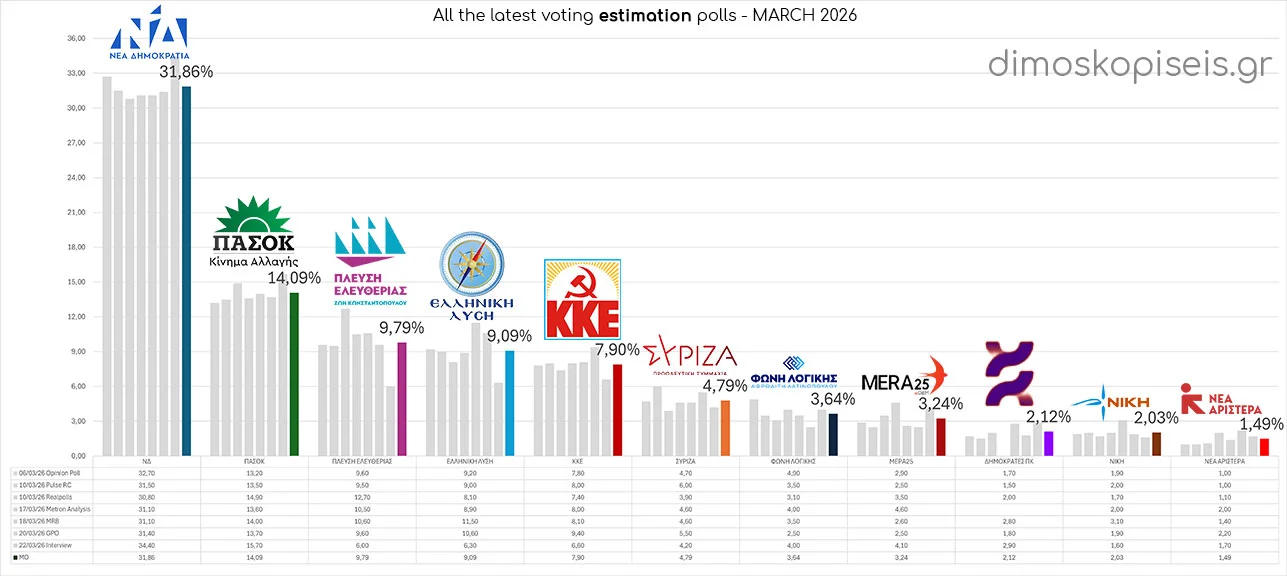1287x576 pixels.
Task: Click the MO average legend row
Action: coord(52,559)
